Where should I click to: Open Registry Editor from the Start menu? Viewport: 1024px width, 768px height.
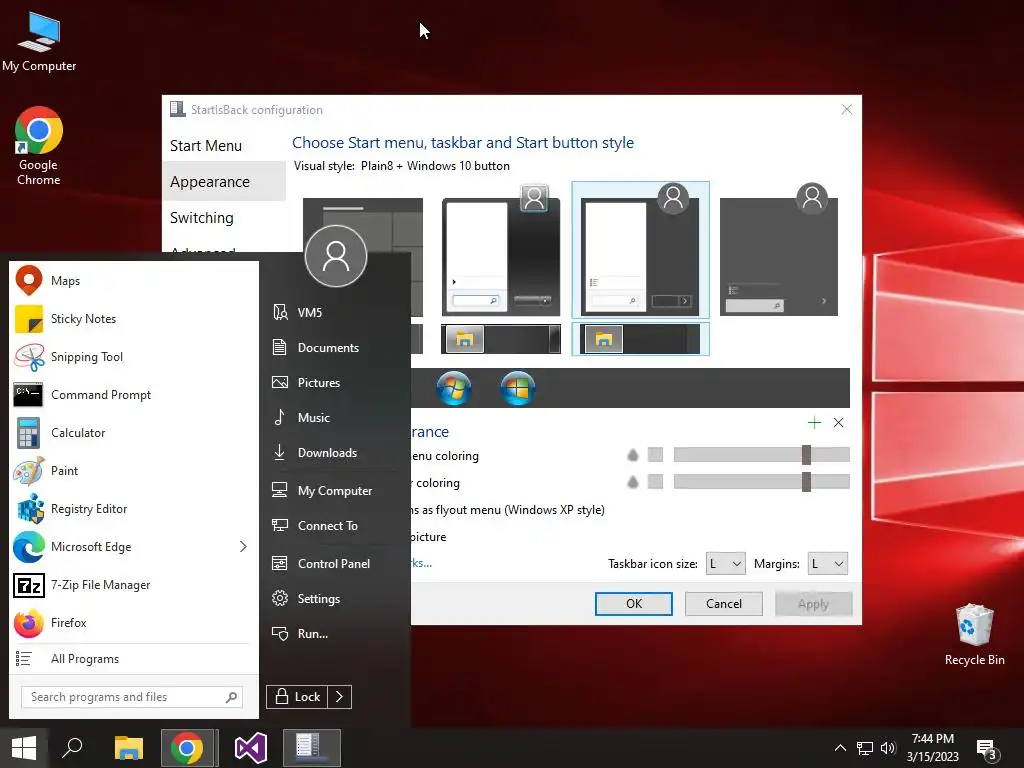134,509
